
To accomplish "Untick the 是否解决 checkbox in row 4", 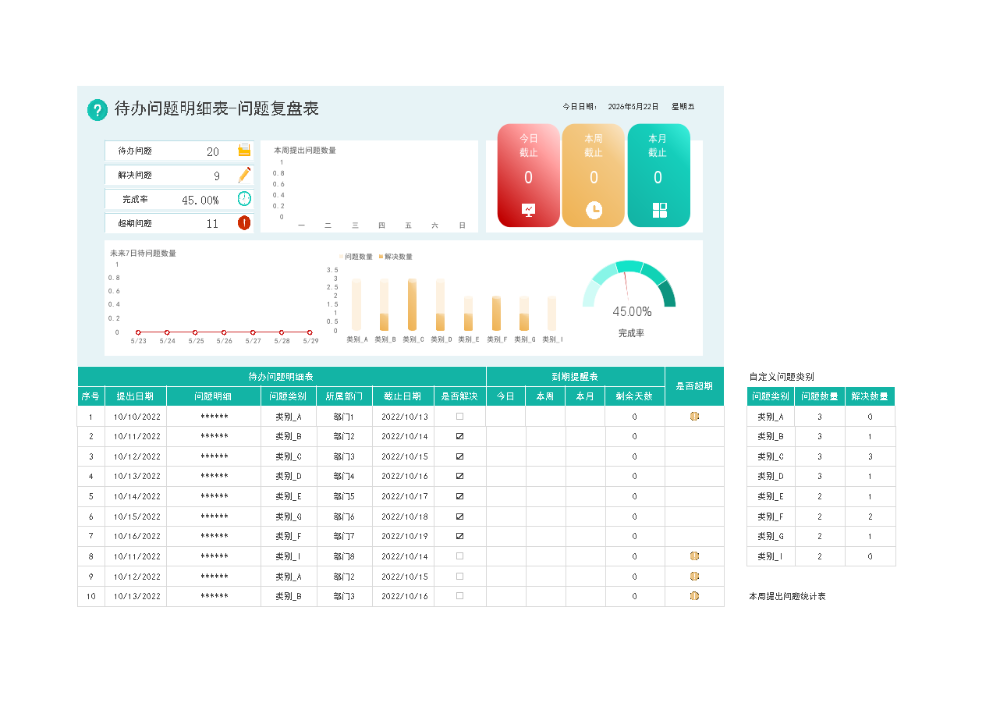I will click(460, 476).
